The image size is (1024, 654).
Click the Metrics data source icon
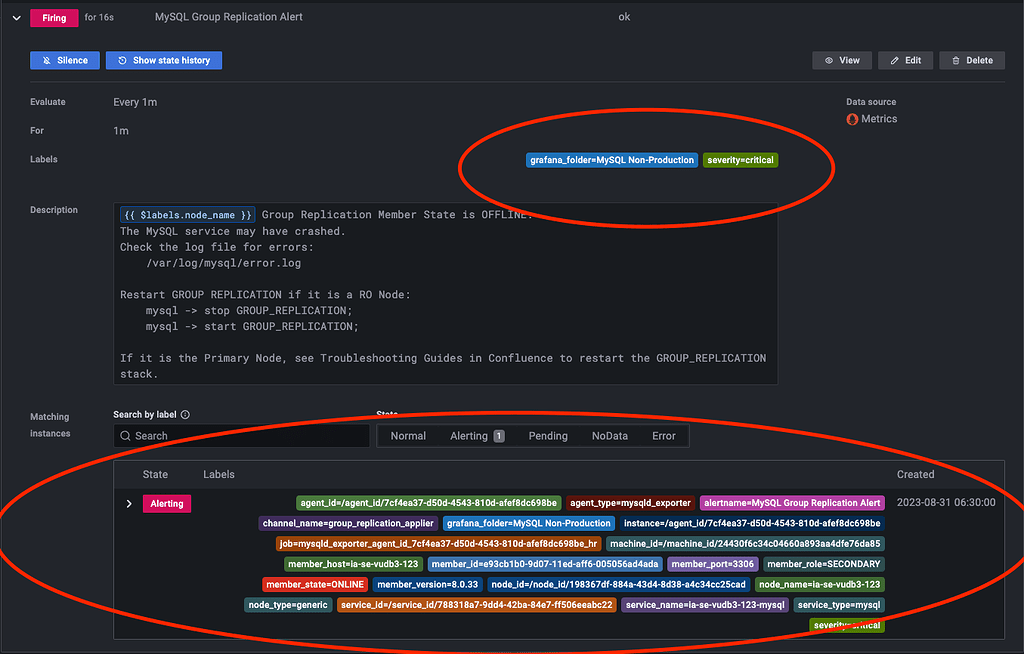[x=851, y=119]
